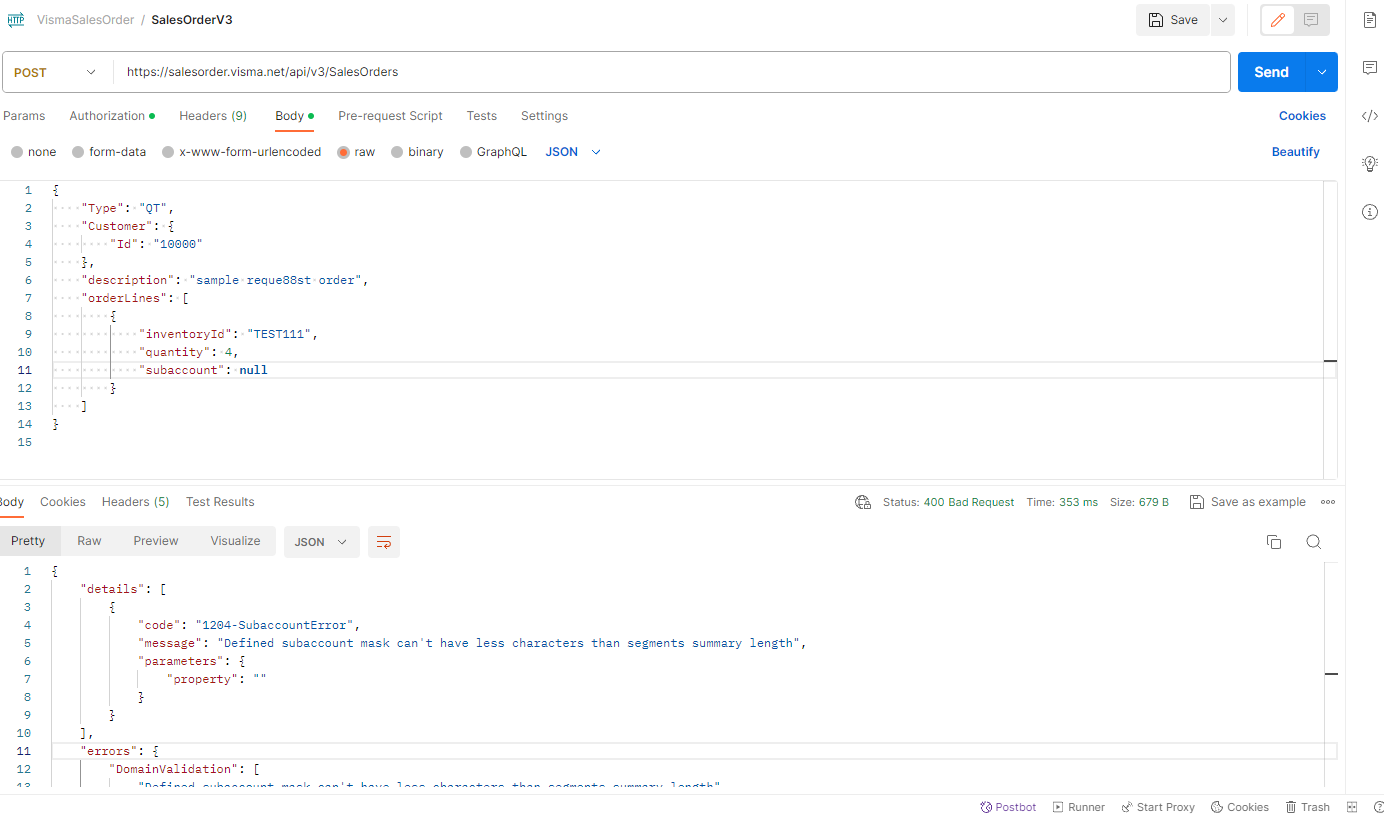This screenshot has width=1384, height=817.
Task: Open the Trash
Action: pos(1307,807)
